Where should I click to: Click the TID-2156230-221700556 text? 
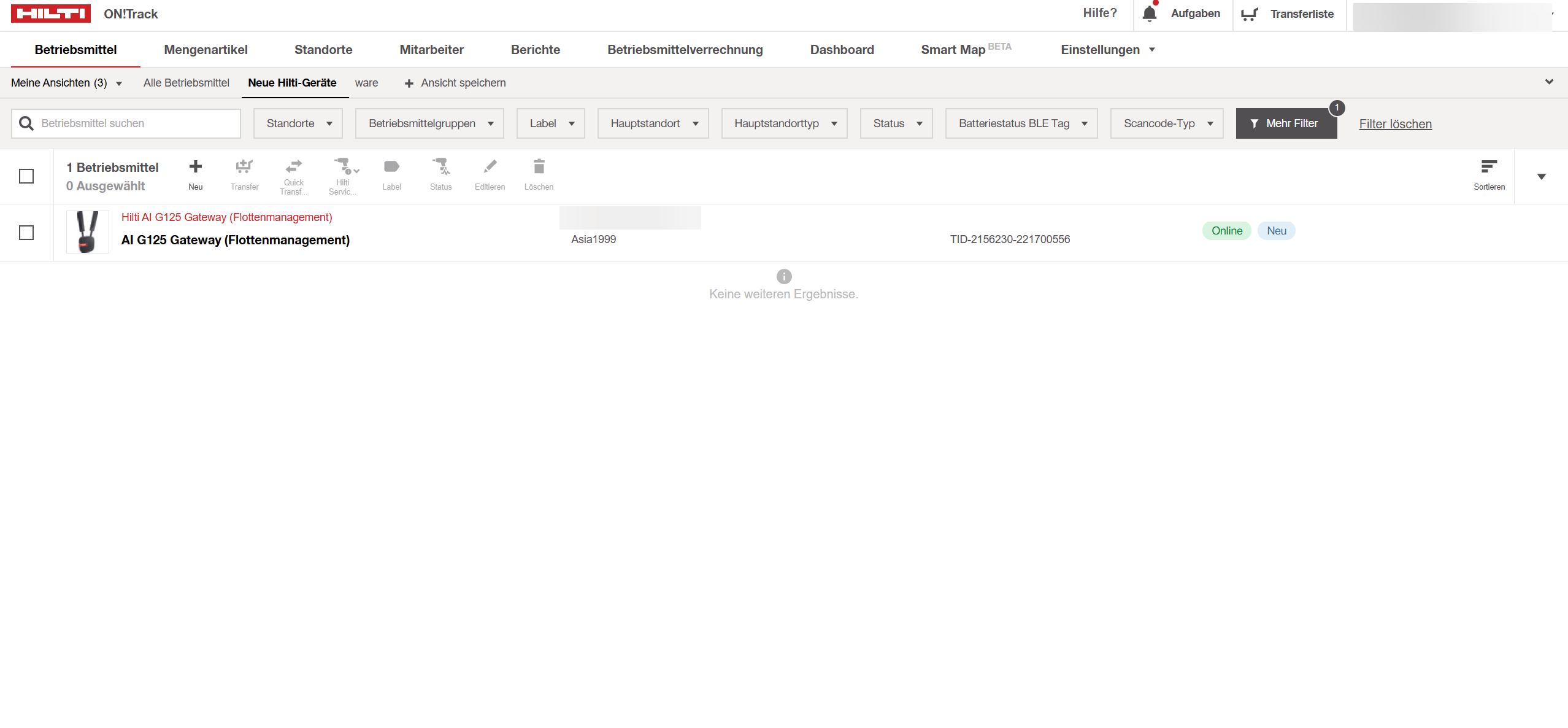(1010, 239)
